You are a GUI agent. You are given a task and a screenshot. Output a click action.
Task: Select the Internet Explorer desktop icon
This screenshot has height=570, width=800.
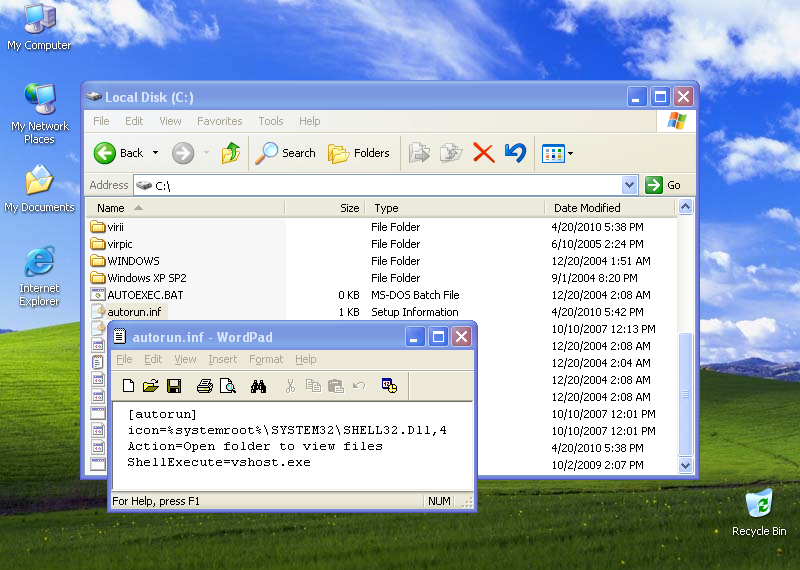39,276
